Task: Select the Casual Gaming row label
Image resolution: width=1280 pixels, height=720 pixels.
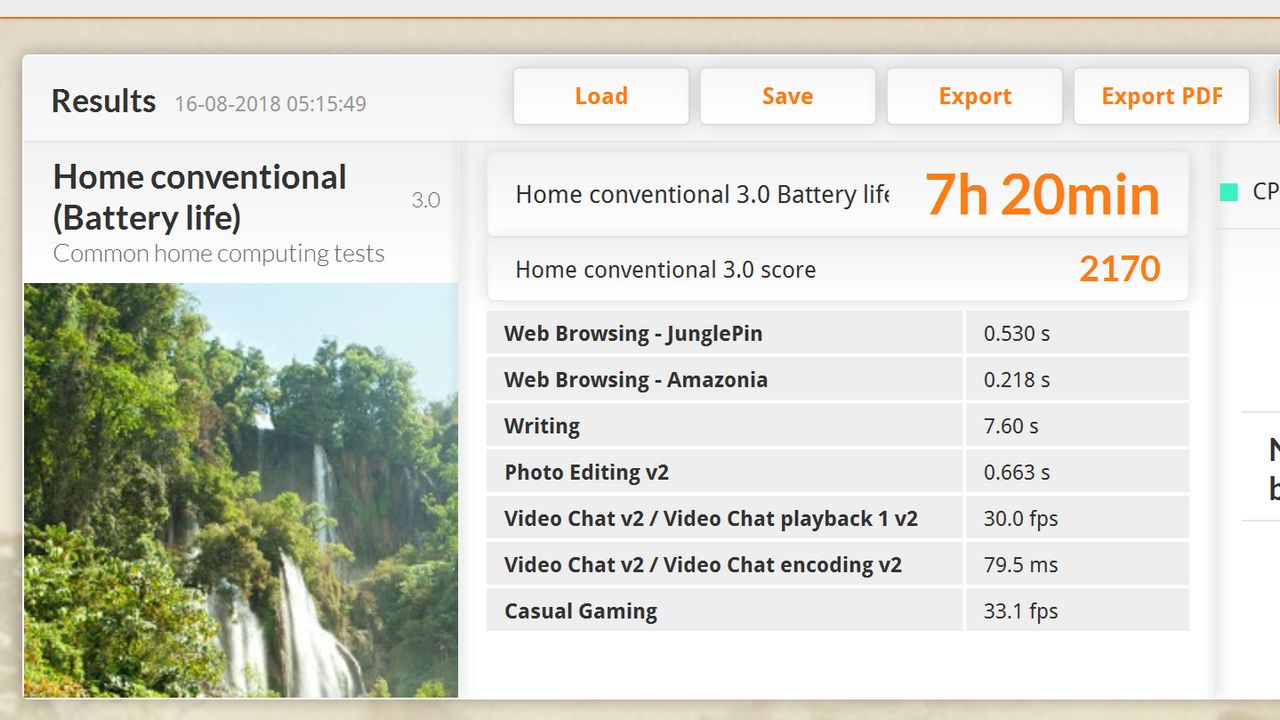Action: (x=581, y=611)
